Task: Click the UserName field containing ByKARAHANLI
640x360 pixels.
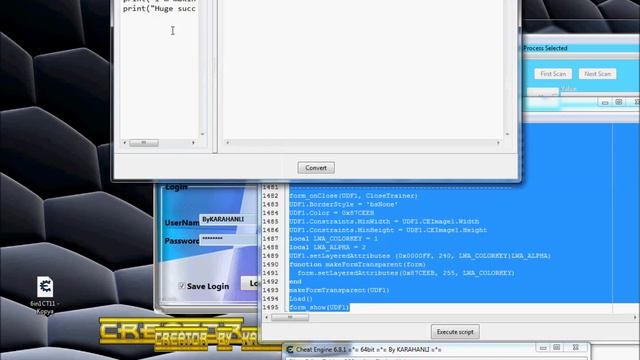Action: coord(229,220)
